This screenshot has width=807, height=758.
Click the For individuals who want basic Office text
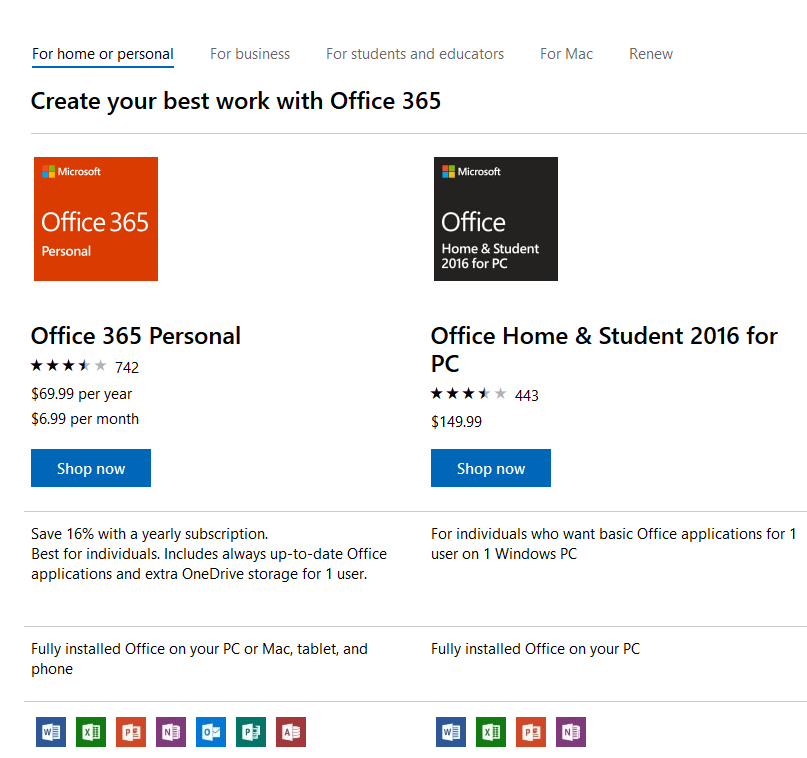[613, 544]
